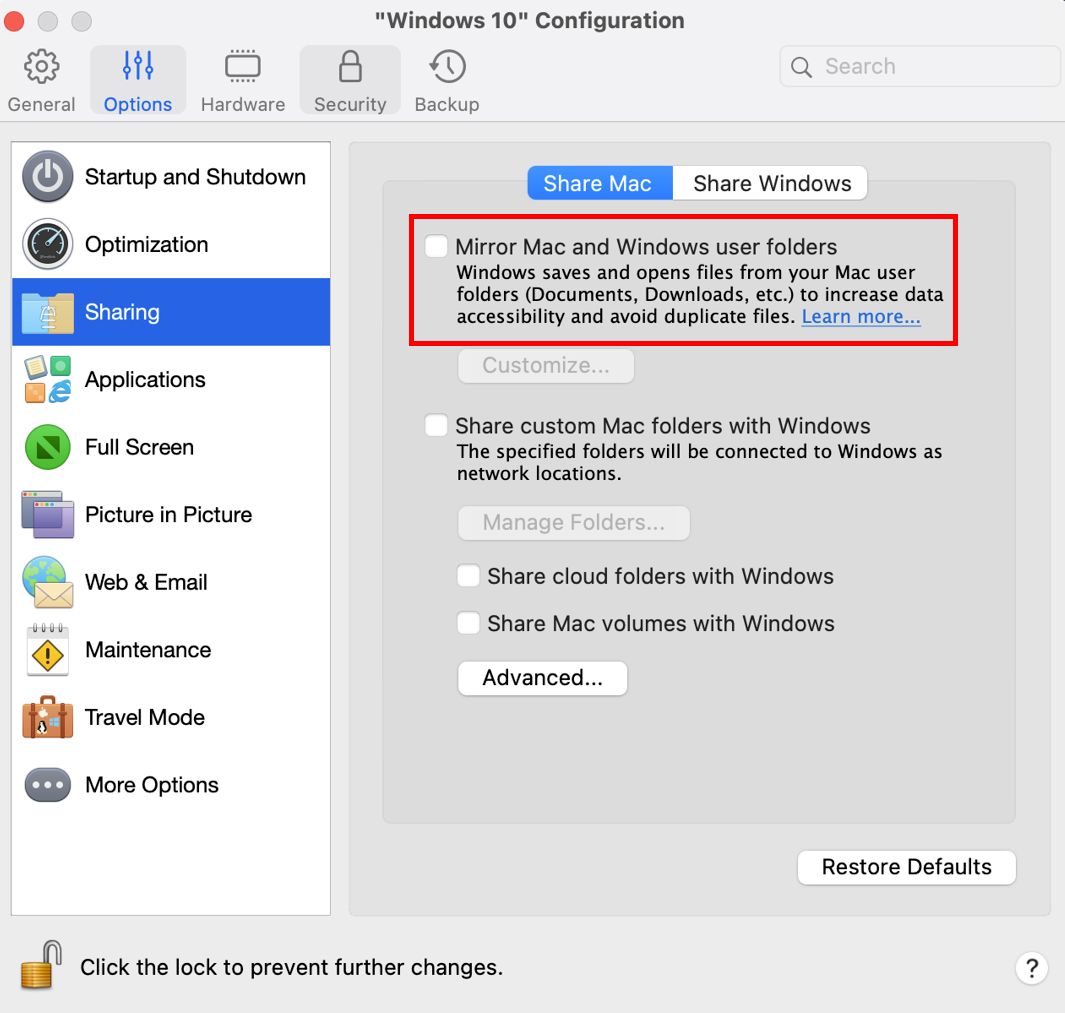
Task: Enable Share custom Mac folders with Windows
Action: tap(436, 425)
